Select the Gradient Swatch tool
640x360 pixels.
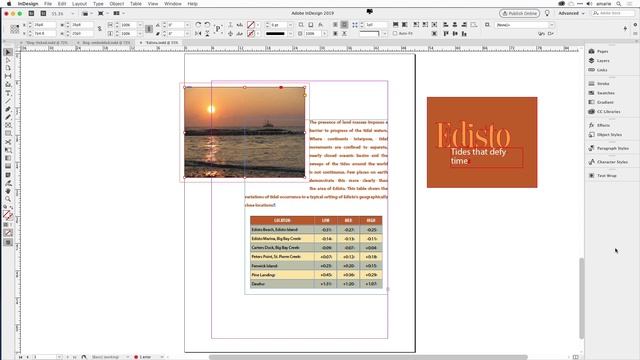tap(8, 158)
